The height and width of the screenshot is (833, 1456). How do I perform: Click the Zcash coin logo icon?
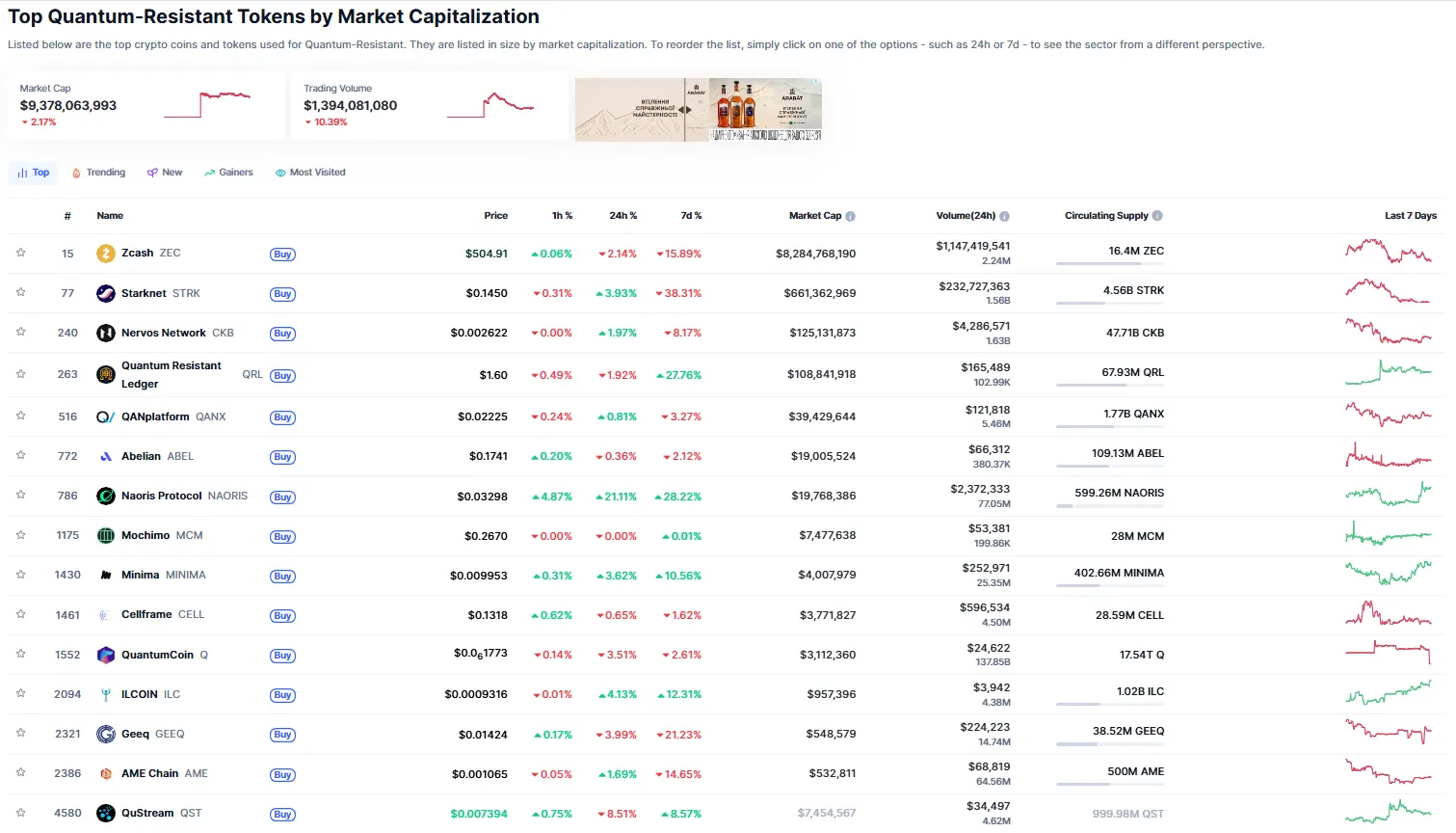click(x=106, y=254)
